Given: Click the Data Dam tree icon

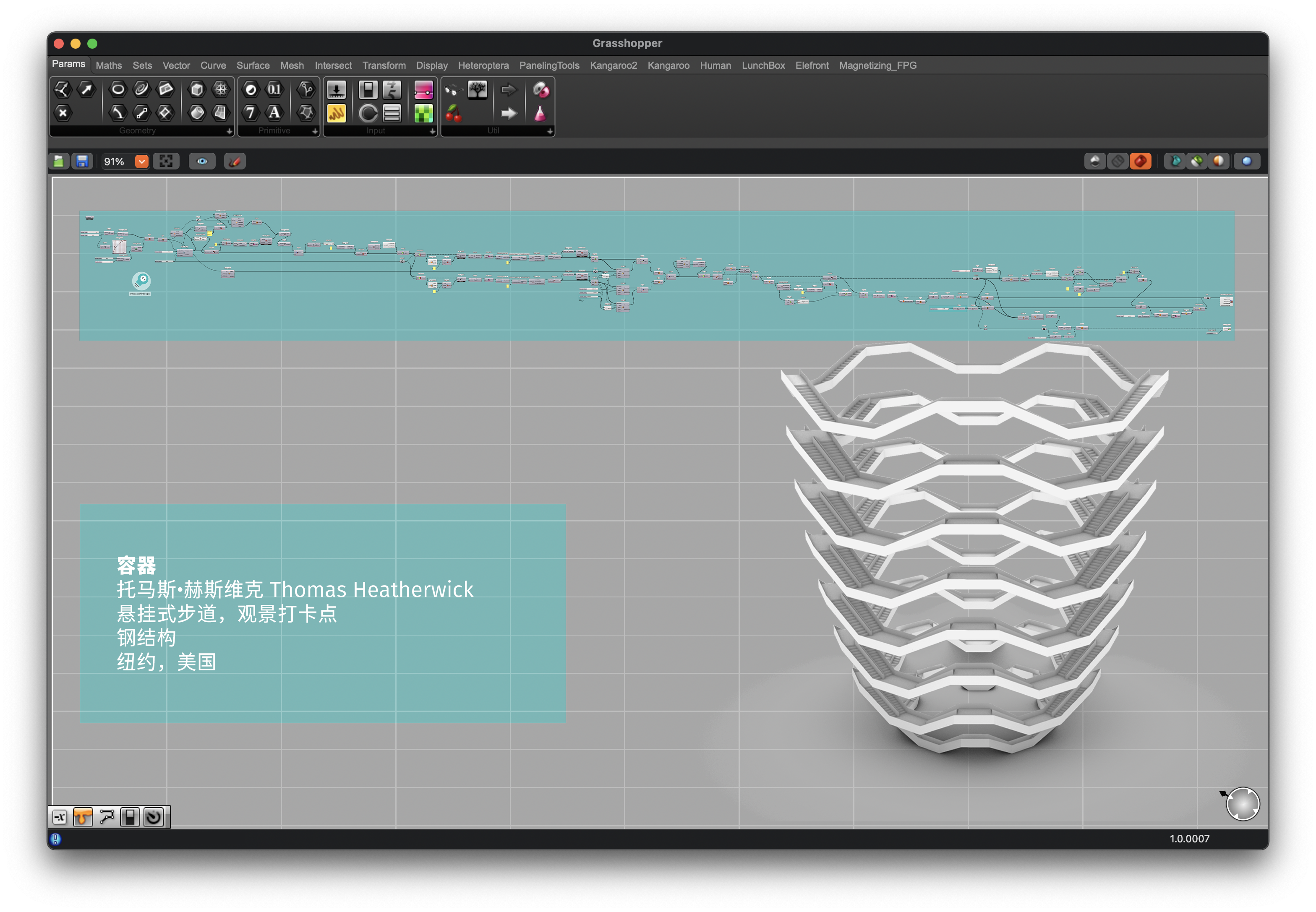Looking at the screenshot, I should click(477, 90).
